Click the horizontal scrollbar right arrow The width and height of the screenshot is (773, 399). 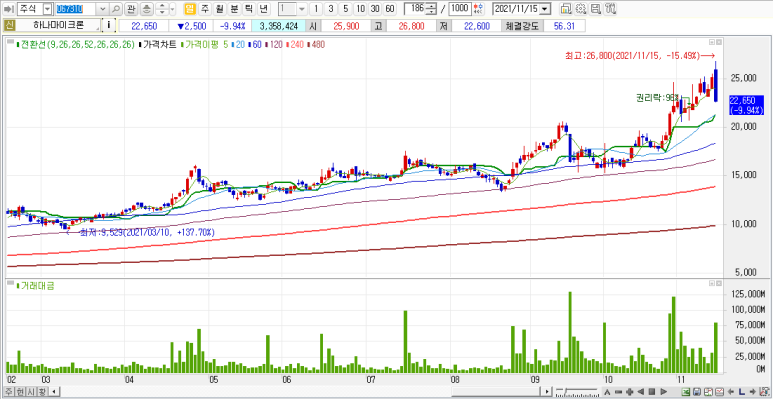click(547, 392)
